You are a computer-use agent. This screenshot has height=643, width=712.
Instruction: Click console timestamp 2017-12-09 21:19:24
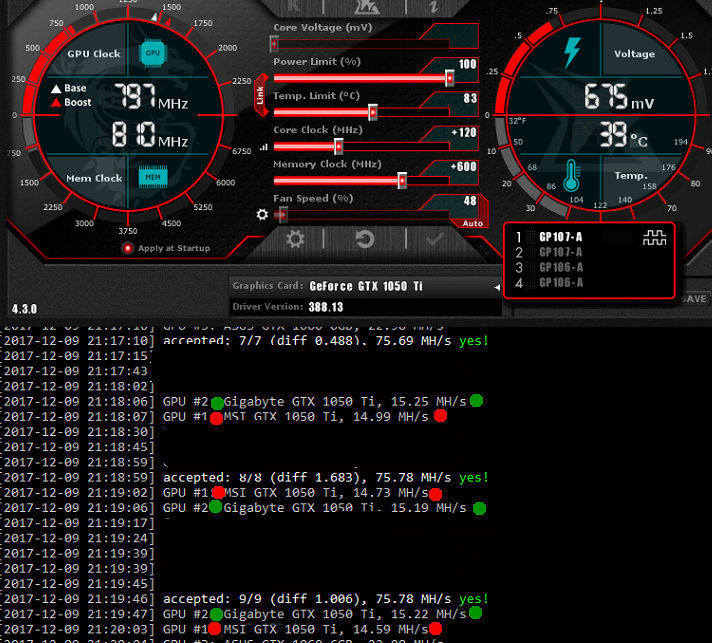(78, 539)
